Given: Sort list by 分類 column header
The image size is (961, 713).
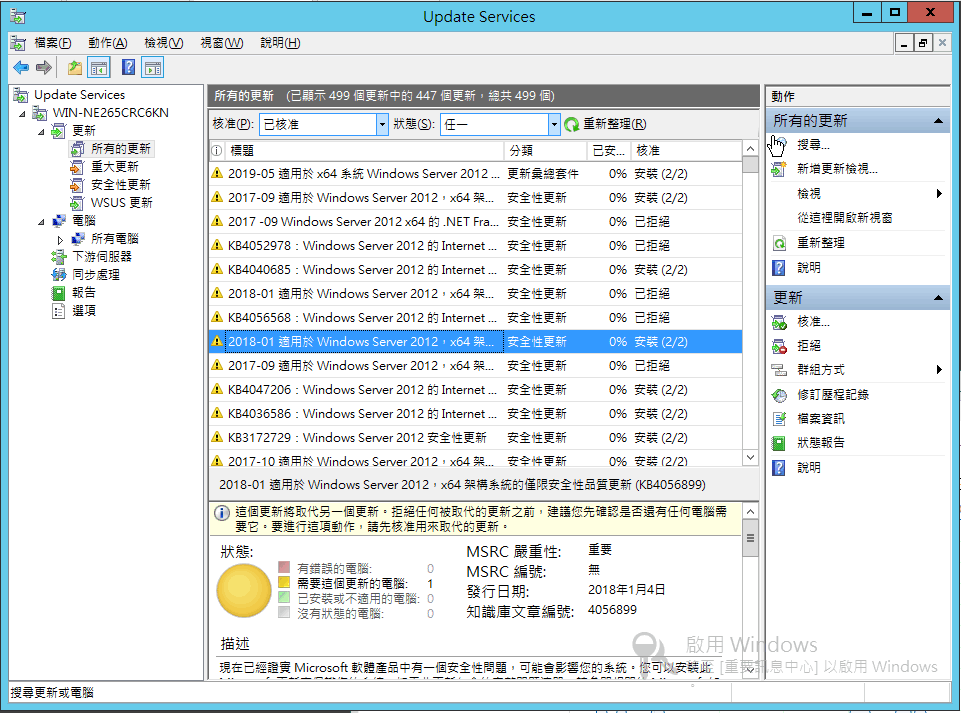Looking at the screenshot, I should (x=545, y=151).
